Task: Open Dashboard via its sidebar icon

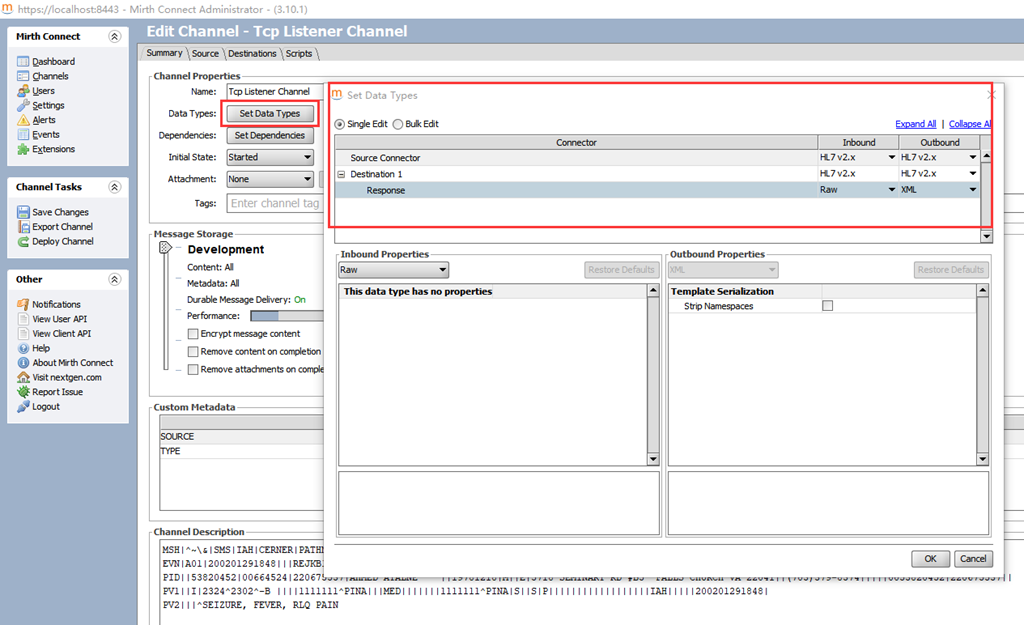Action: click(x=23, y=61)
